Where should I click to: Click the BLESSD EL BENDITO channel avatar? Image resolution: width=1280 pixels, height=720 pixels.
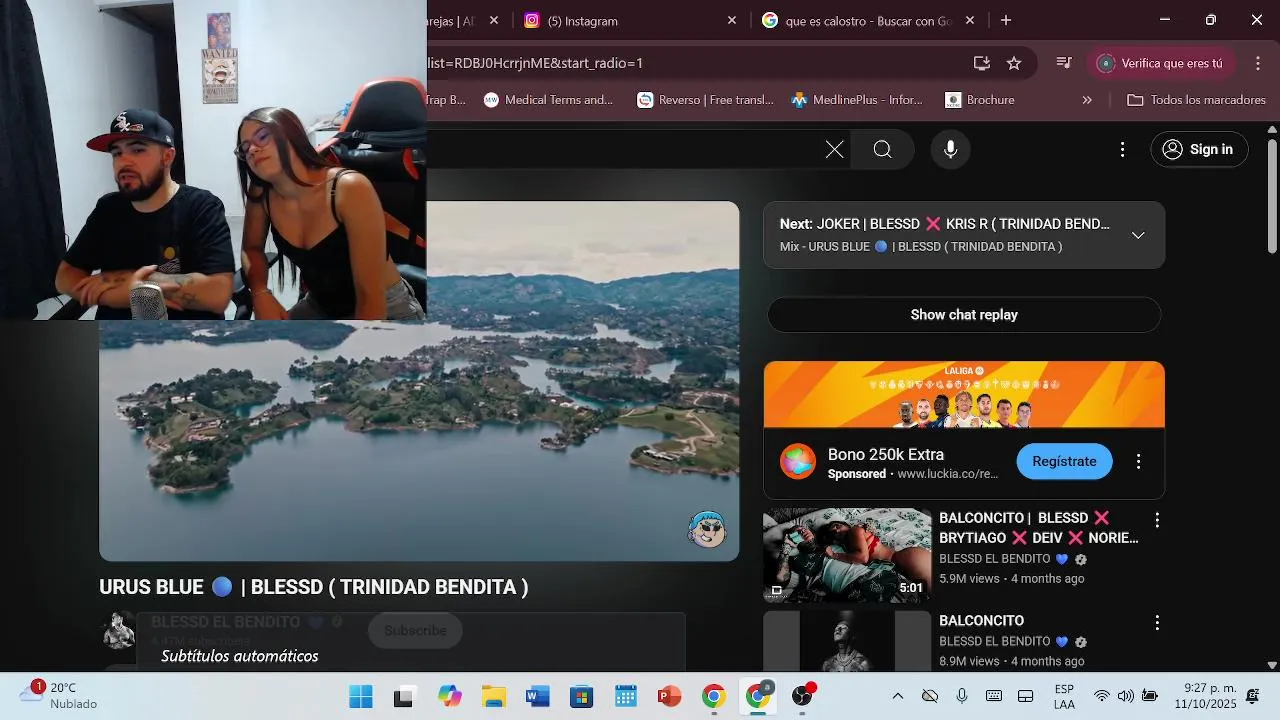pos(118,630)
